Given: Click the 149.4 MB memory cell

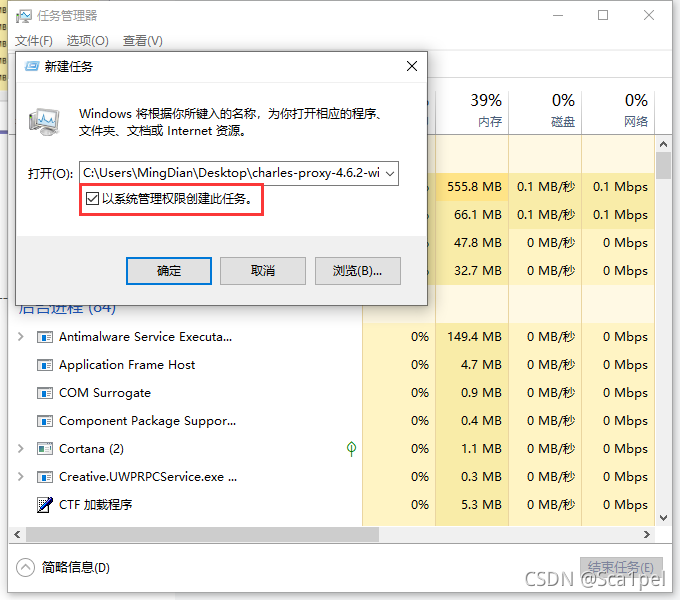Looking at the screenshot, I should point(472,337).
